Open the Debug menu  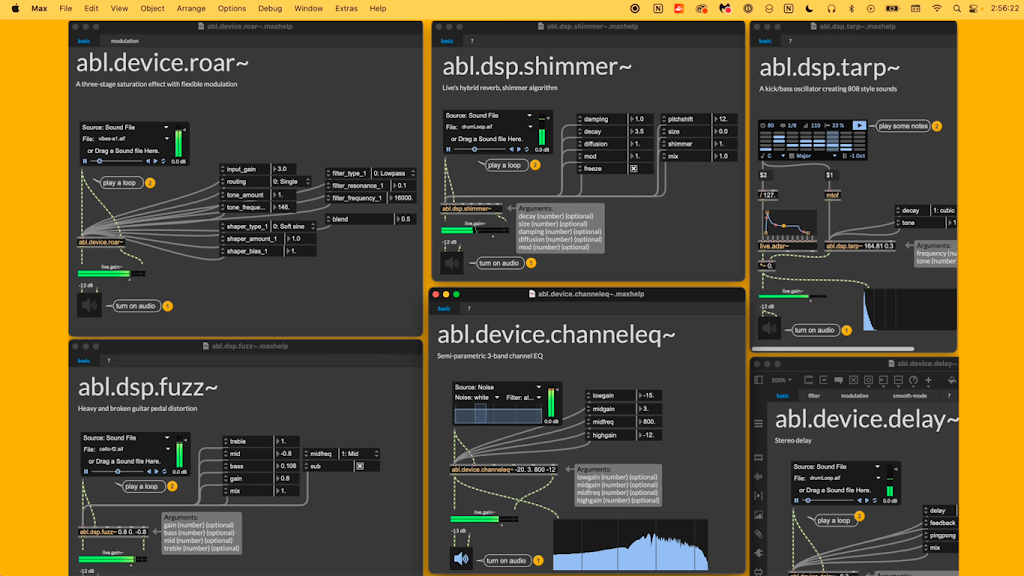(270, 8)
